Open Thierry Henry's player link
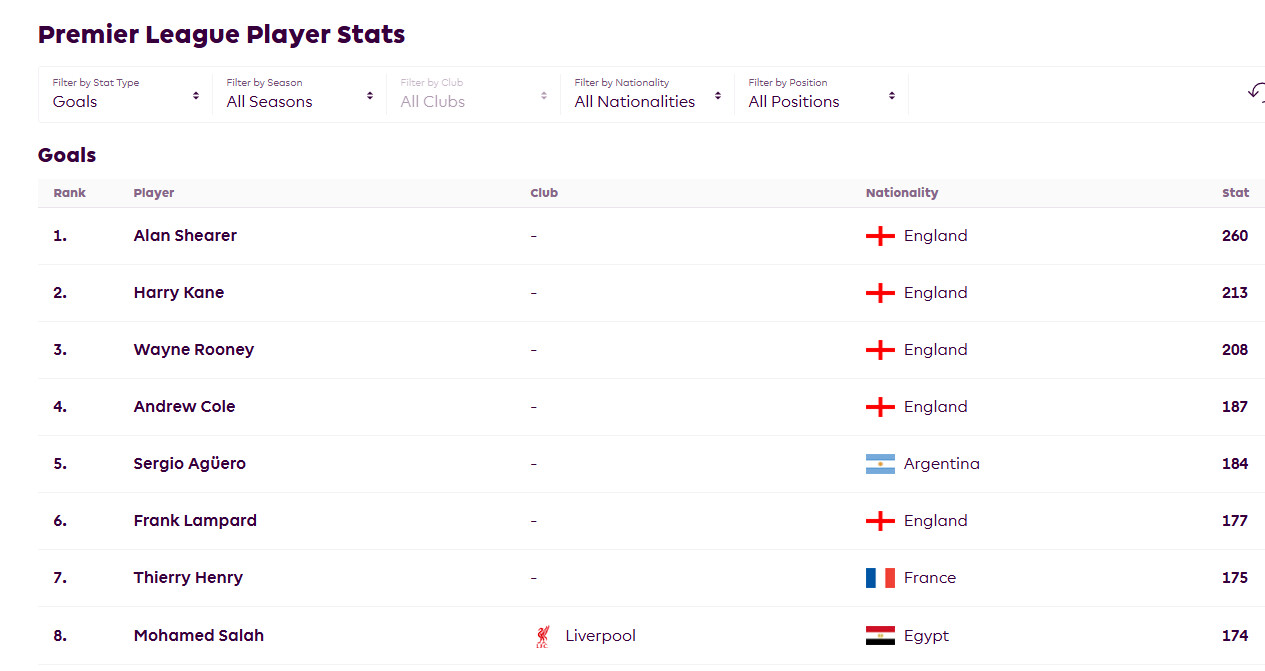 (x=188, y=578)
